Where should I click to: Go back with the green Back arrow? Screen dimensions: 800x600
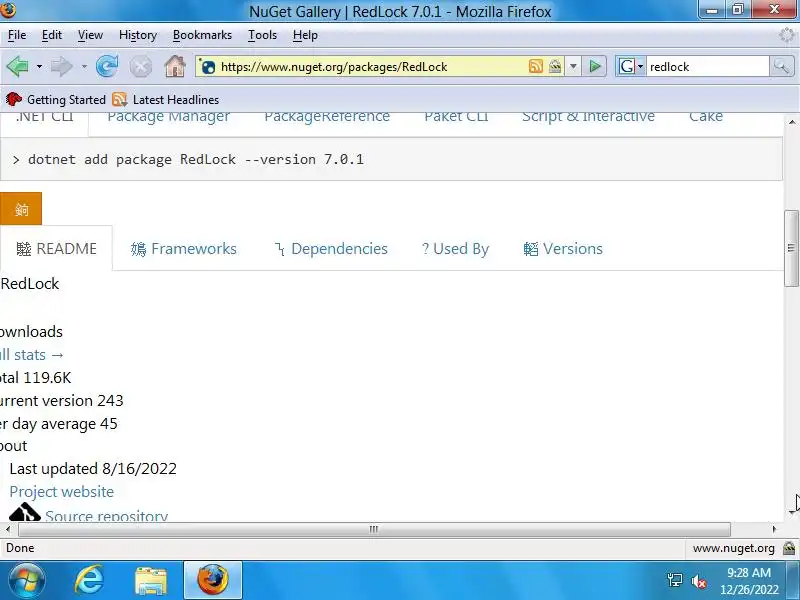(x=17, y=66)
